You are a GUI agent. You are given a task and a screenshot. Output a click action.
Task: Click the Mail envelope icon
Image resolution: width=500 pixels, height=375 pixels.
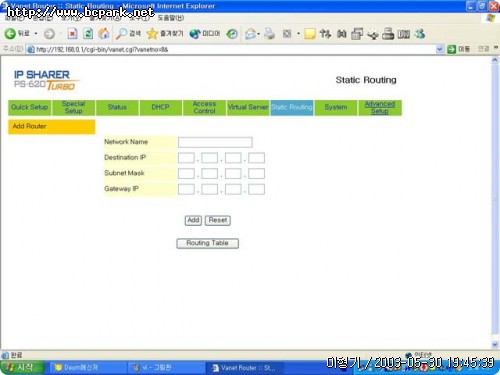pyautogui.click(x=250, y=34)
